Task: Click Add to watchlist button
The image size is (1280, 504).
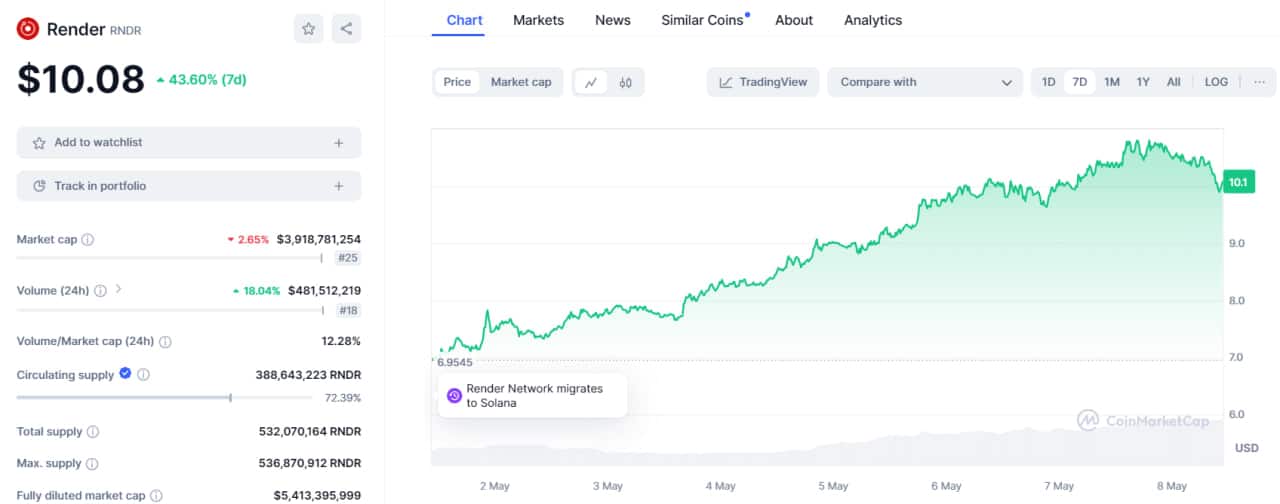Action: click(189, 143)
